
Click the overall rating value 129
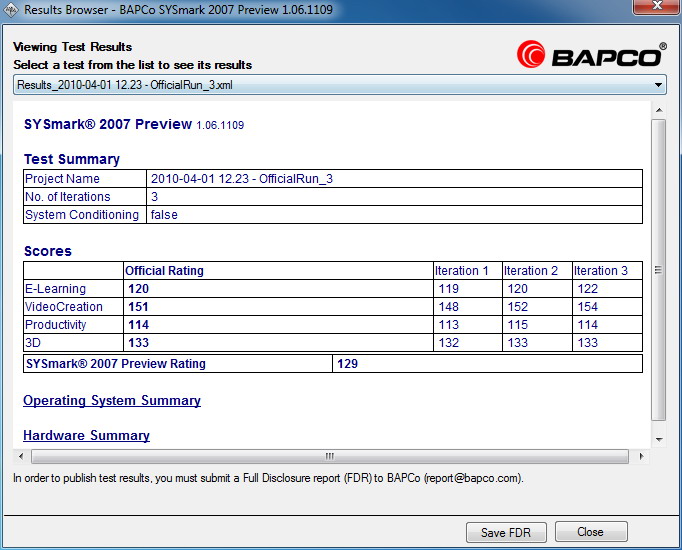click(x=347, y=363)
